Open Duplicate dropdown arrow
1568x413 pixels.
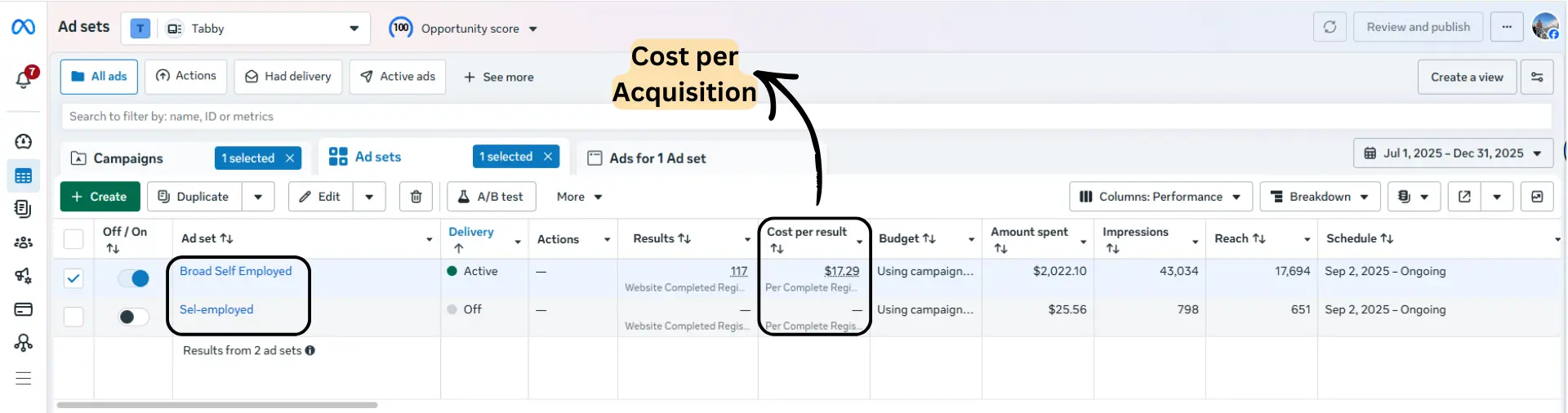(x=258, y=197)
